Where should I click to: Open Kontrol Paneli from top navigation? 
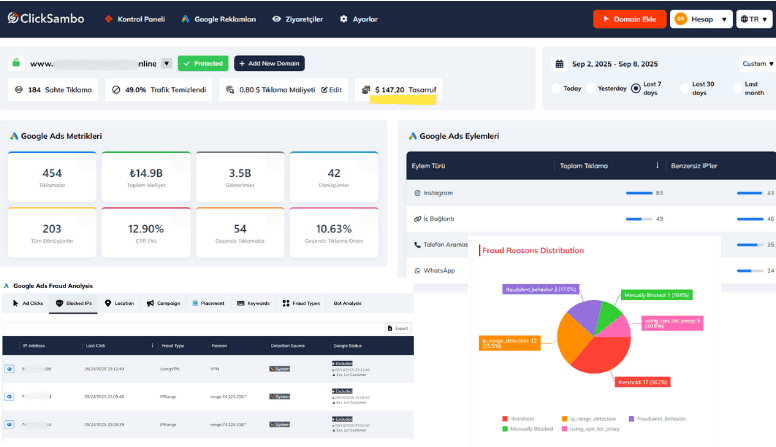click(x=135, y=19)
